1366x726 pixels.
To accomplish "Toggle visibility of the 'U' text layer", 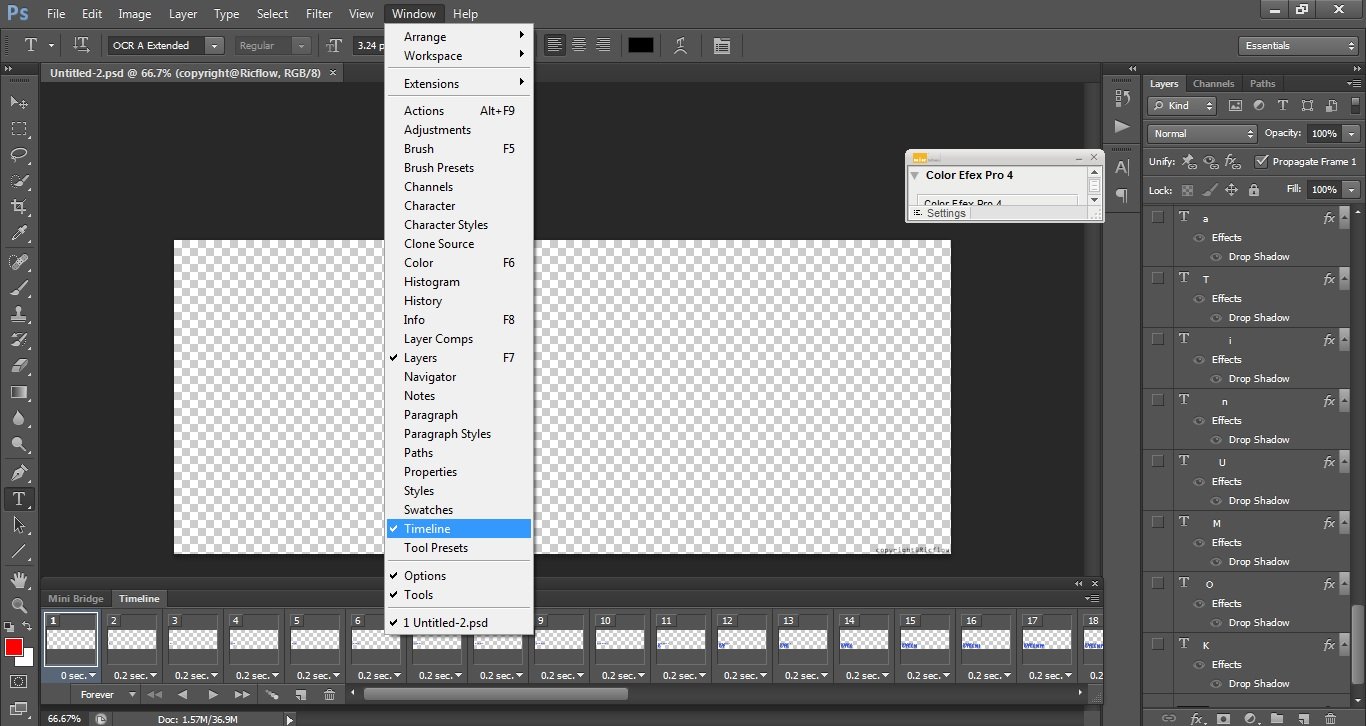I will click(1158, 461).
